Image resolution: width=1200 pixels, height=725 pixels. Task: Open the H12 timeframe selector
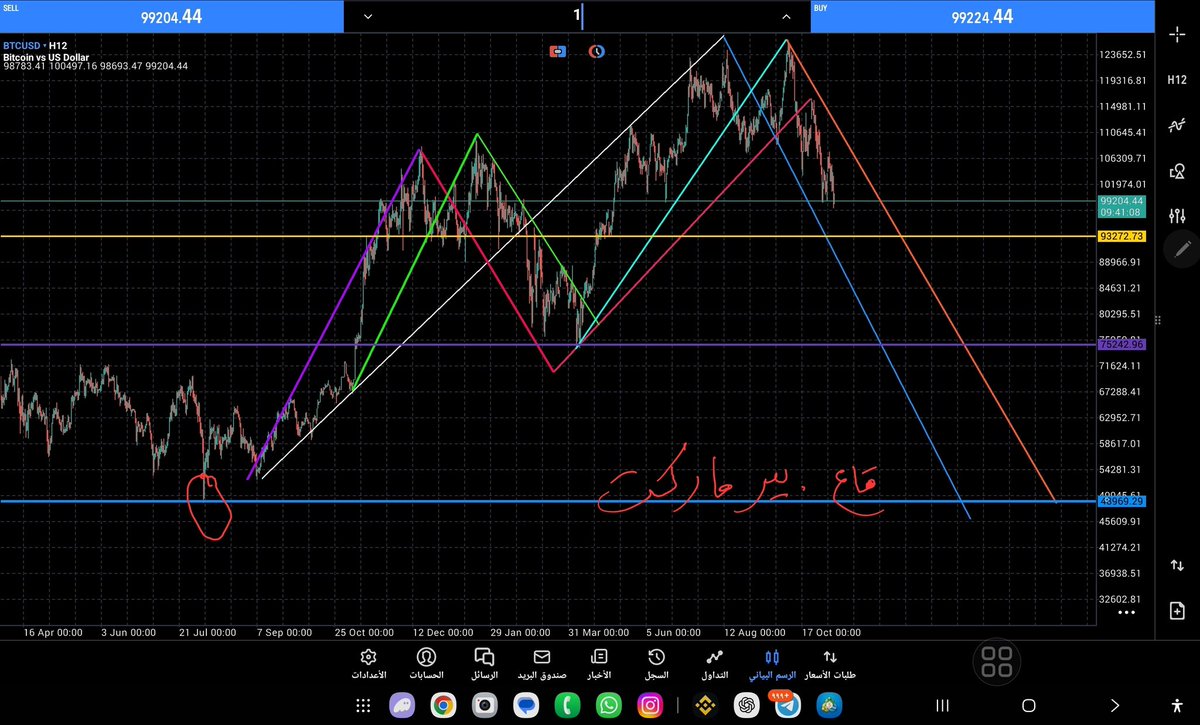click(1176, 80)
